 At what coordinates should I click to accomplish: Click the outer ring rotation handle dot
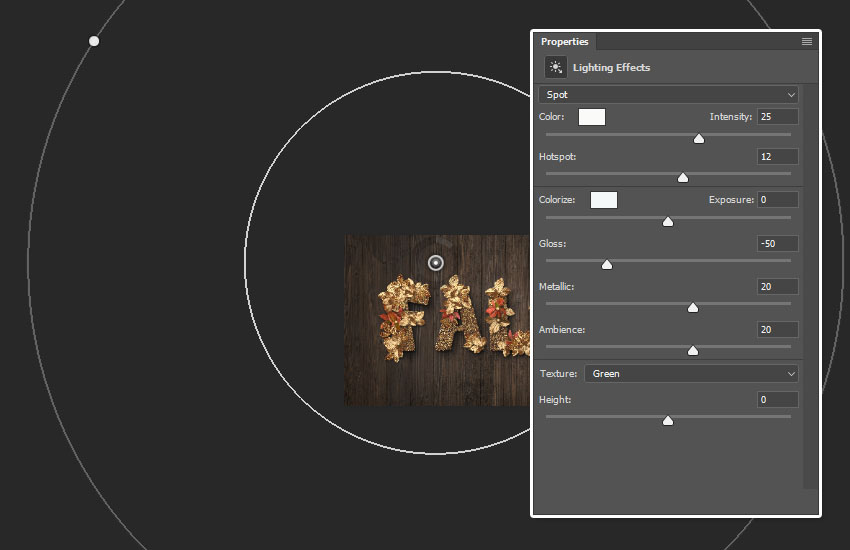(x=94, y=41)
